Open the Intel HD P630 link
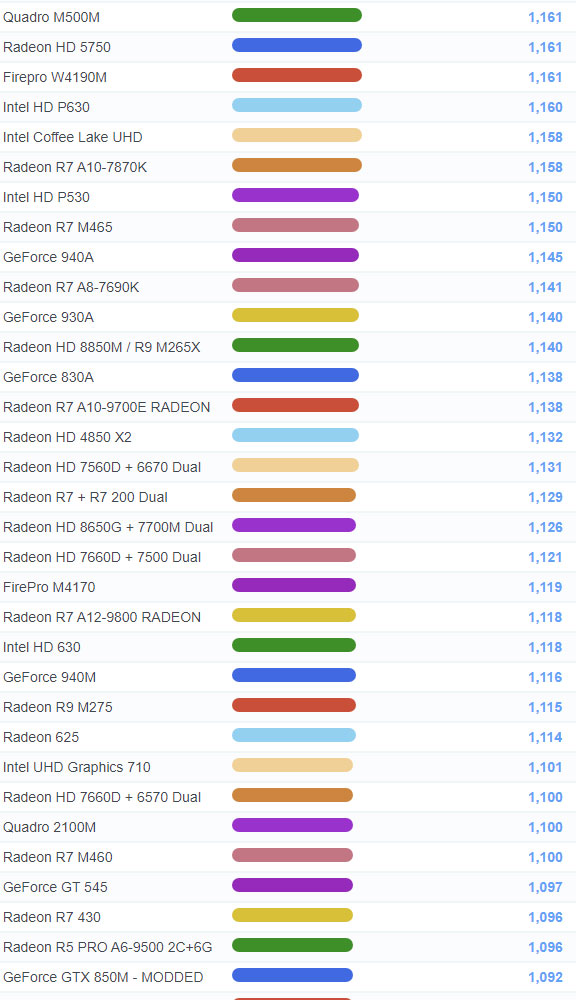Image resolution: width=576 pixels, height=1000 pixels. [x=46, y=107]
